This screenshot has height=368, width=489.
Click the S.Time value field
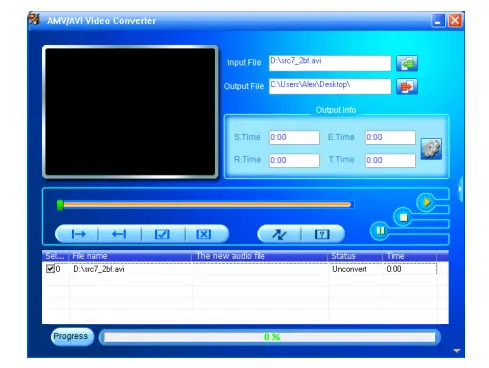tap(294, 137)
